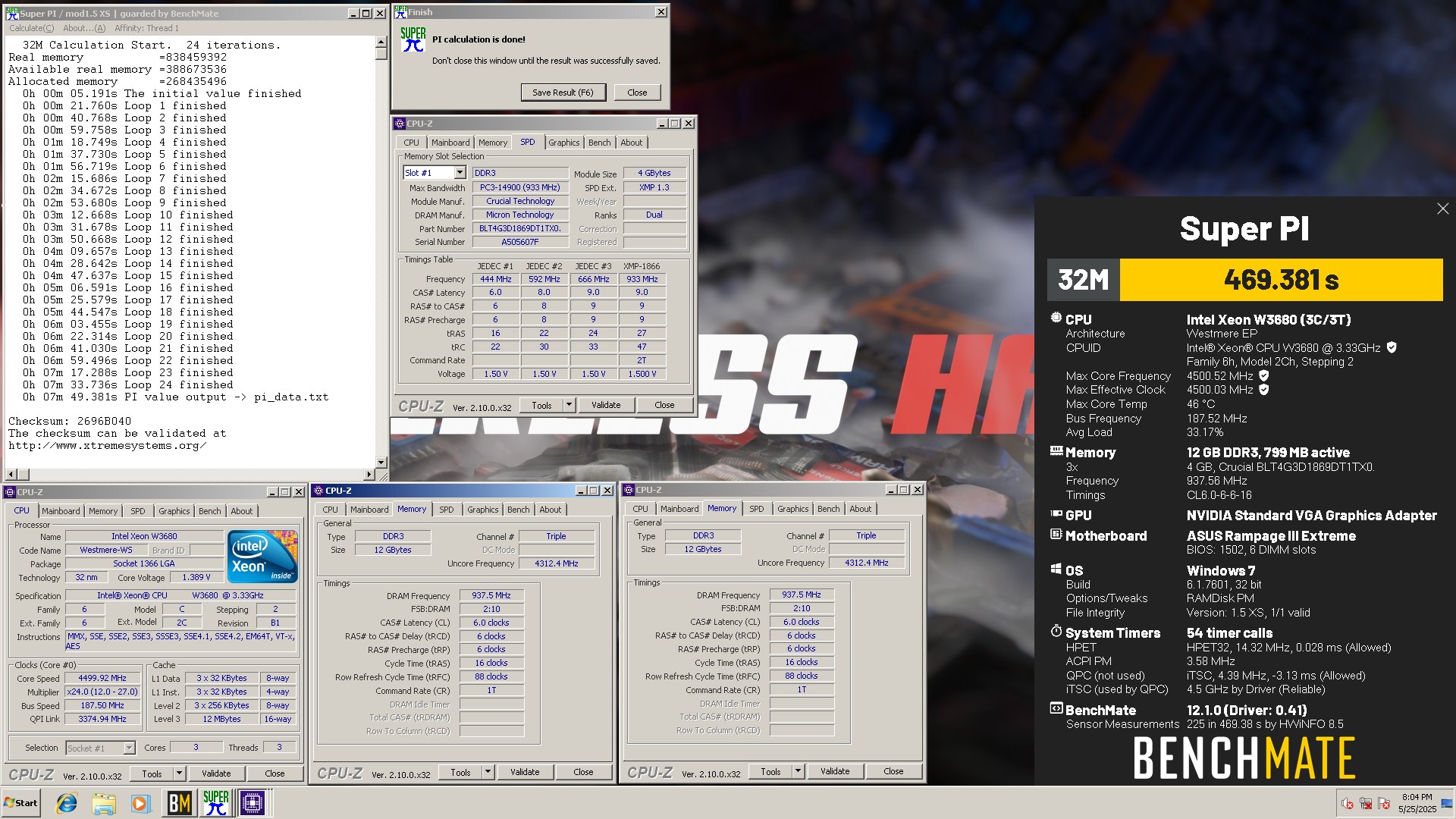
Task: Open the Calculate menu in Super PI
Action: [31, 28]
